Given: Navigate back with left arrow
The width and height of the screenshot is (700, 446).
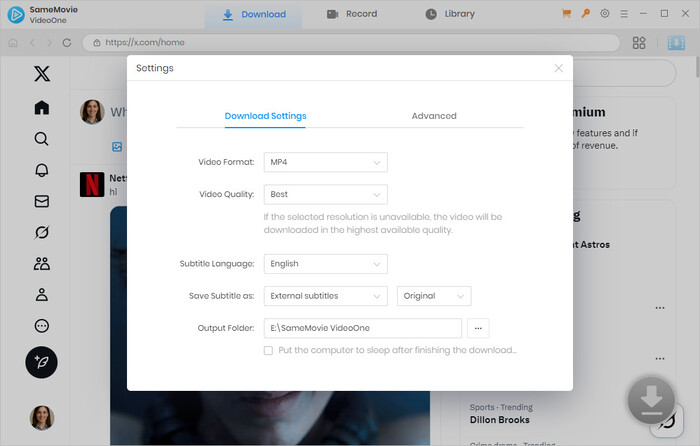Looking at the screenshot, I should (32, 43).
